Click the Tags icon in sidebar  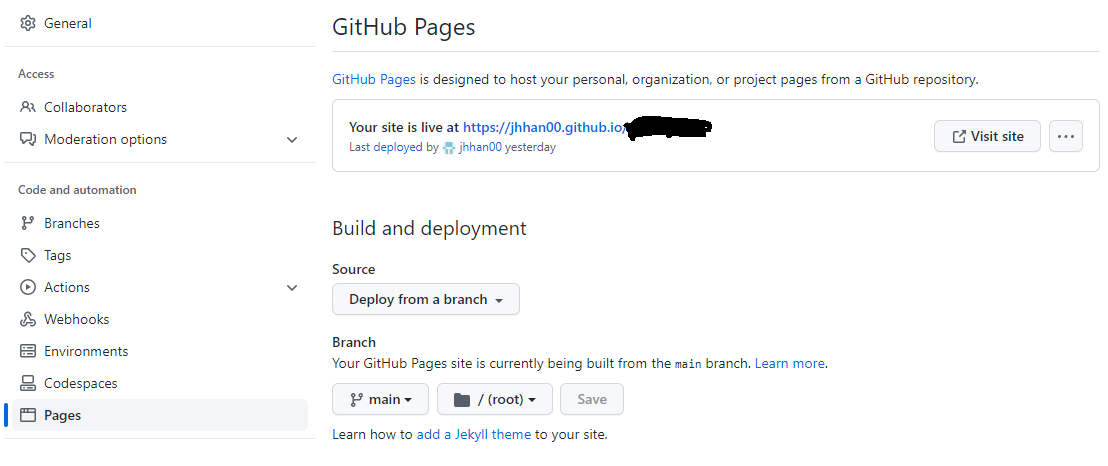pyautogui.click(x=28, y=255)
